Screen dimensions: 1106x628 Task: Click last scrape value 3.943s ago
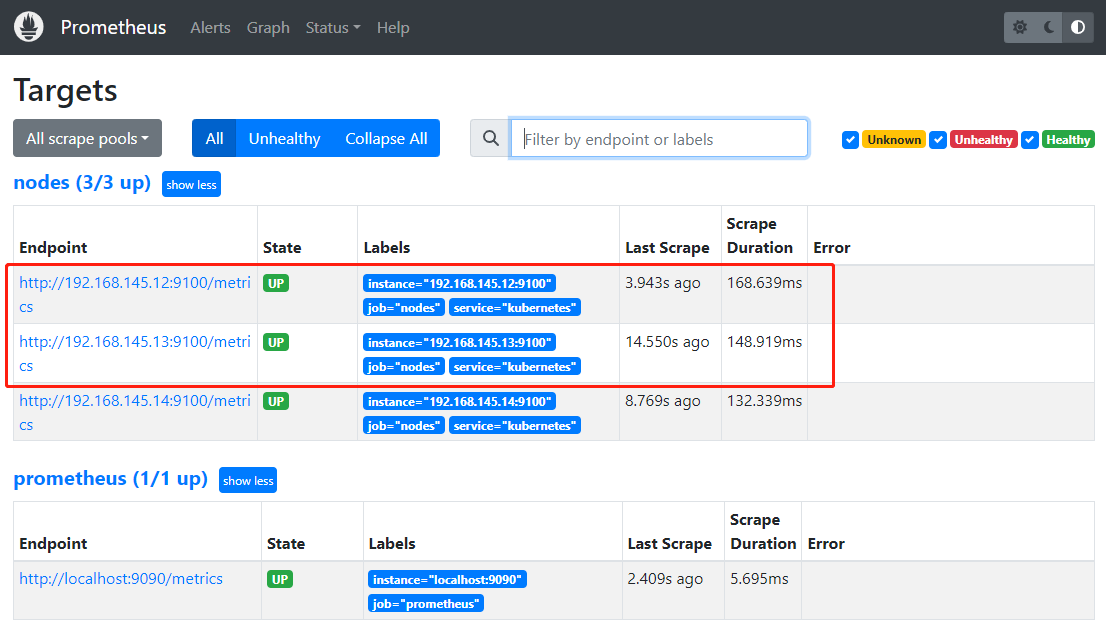pos(663,283)
